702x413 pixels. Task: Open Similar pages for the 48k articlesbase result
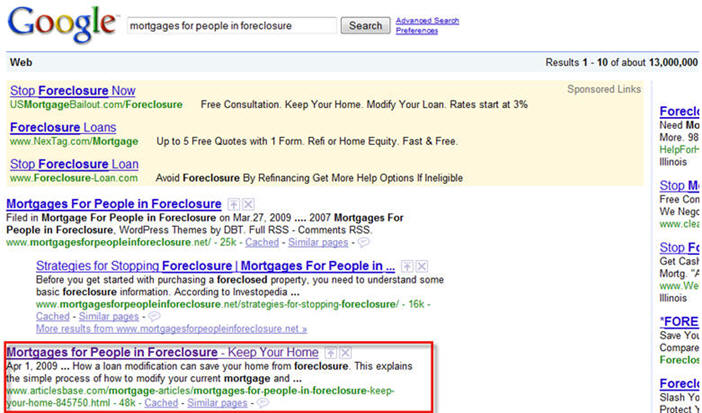coord(217,403)
